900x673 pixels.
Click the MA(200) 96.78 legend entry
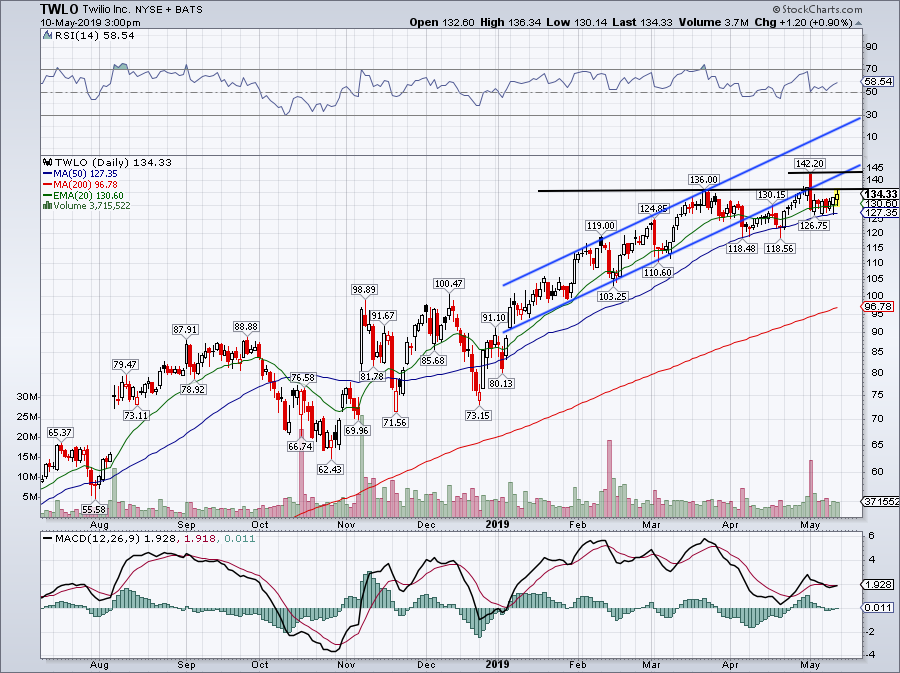(85, 185)
